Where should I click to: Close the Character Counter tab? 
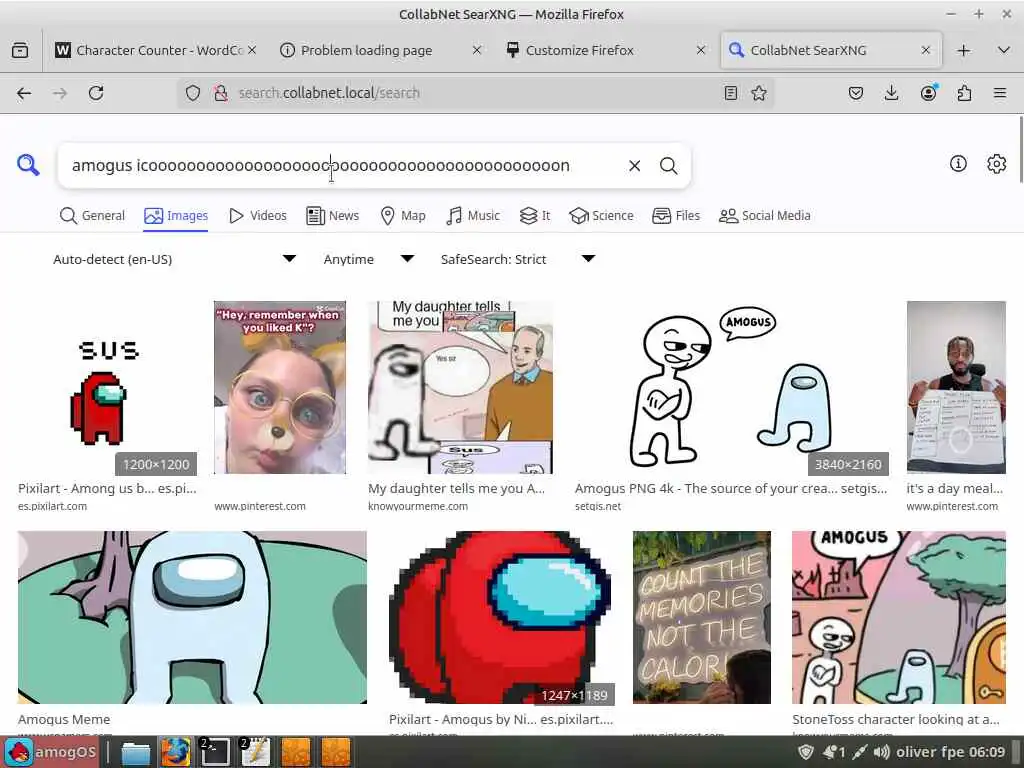[x=252, y=50]
